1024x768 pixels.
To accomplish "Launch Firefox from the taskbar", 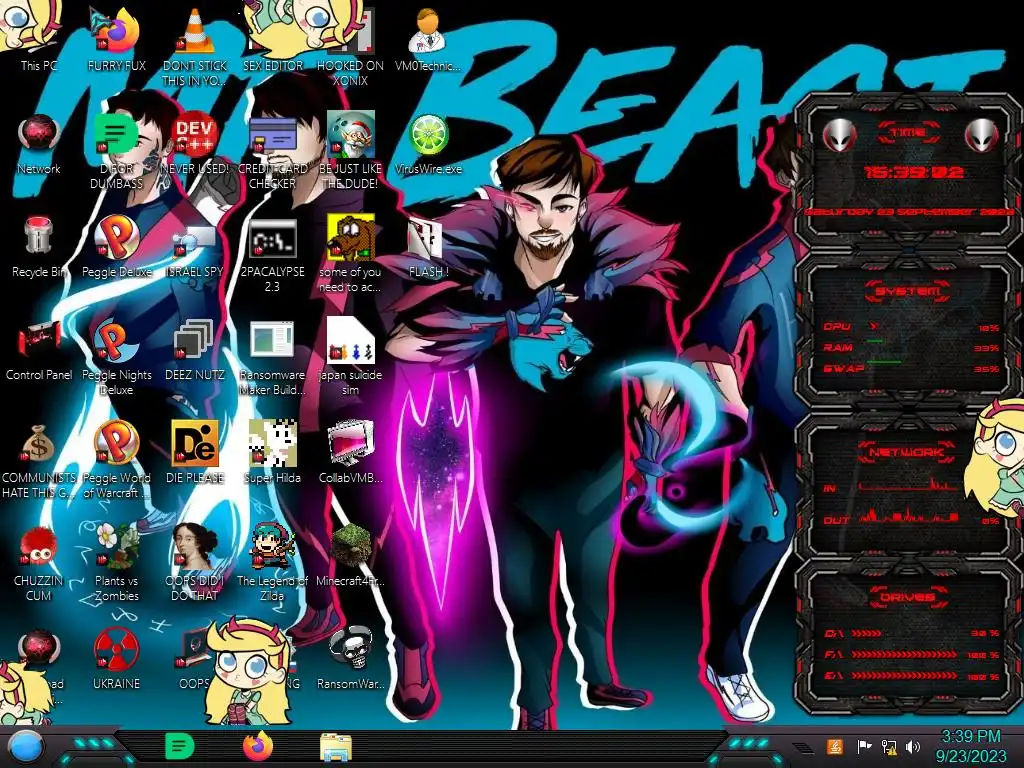I will pos(258,747).
